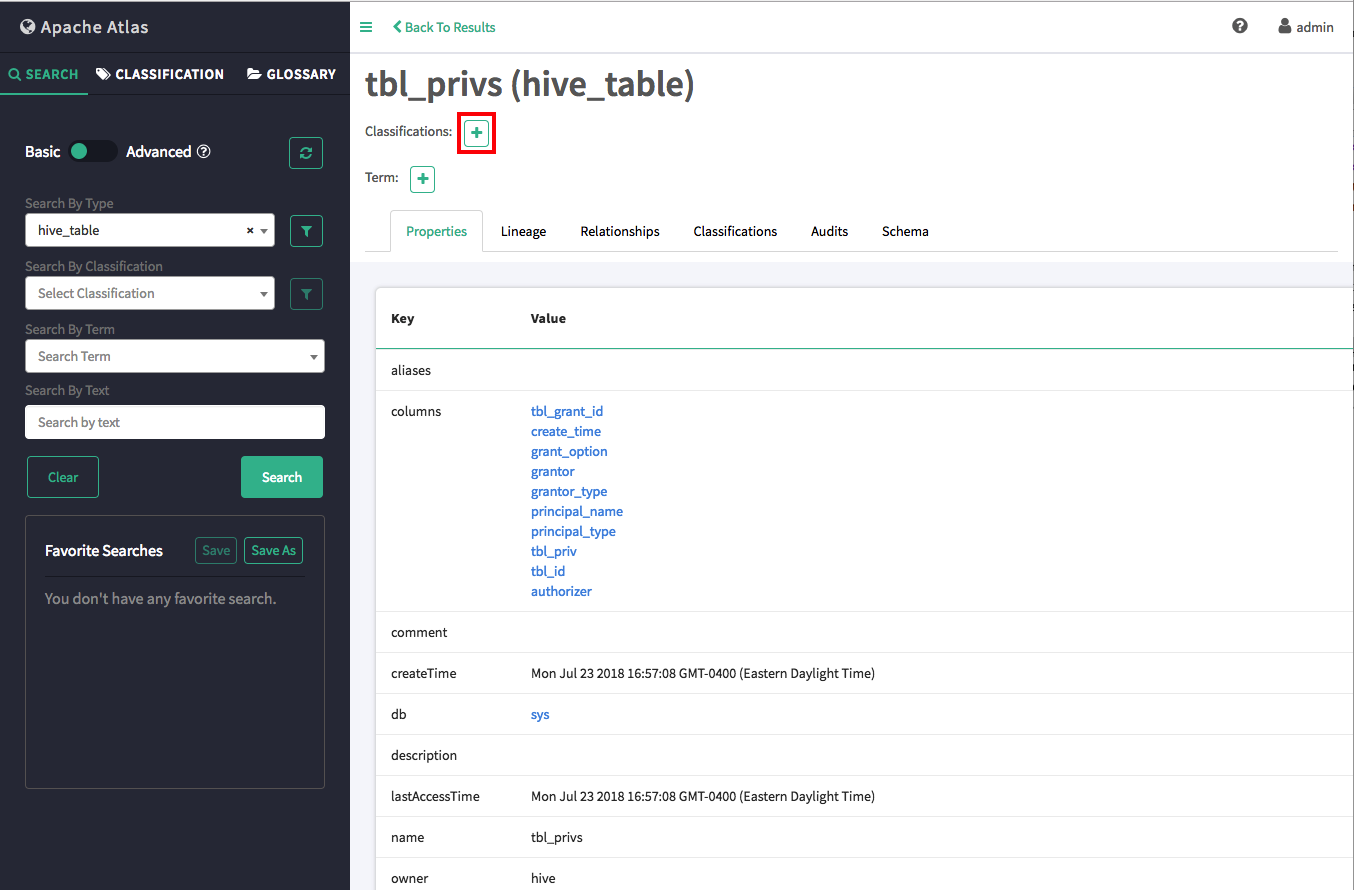Open the authorizer column link
The height and width of the screenshot is (890, 1354).
561,591
